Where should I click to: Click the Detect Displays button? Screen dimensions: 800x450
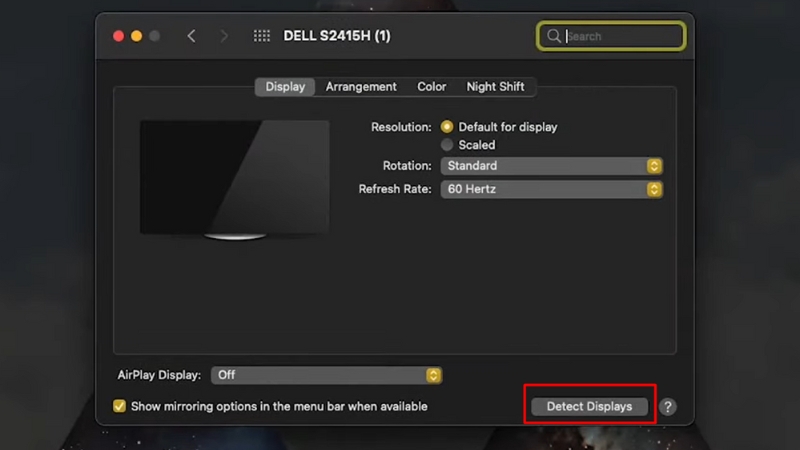[x=589, y=407]
